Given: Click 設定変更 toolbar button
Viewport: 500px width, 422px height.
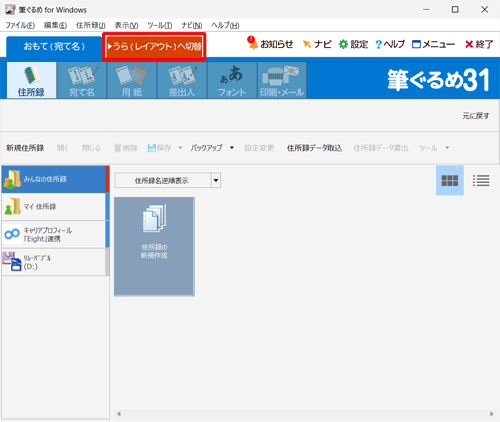Looking at the screenshot, I should pos(259,148).
